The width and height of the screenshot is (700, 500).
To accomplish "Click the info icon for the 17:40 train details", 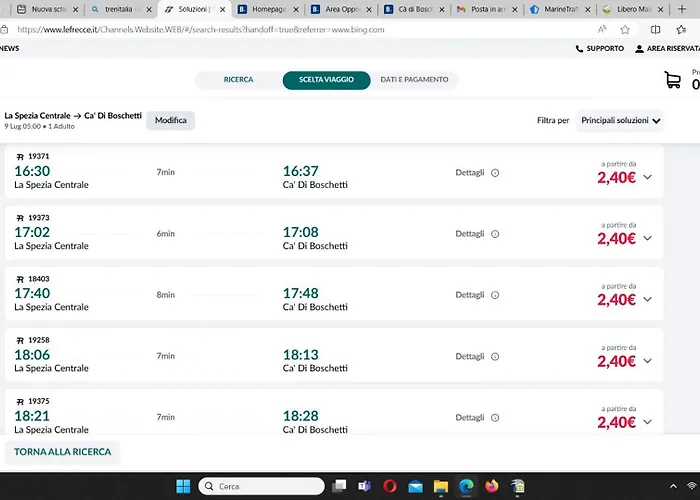I will pos(495,295).
